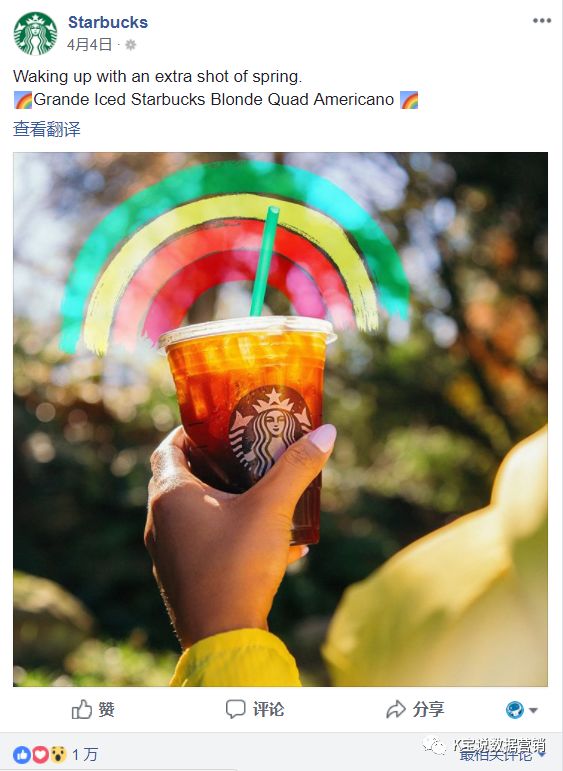The image size is (563, 771).
Task: Open the three-dot post options menu
Action: 541,21
